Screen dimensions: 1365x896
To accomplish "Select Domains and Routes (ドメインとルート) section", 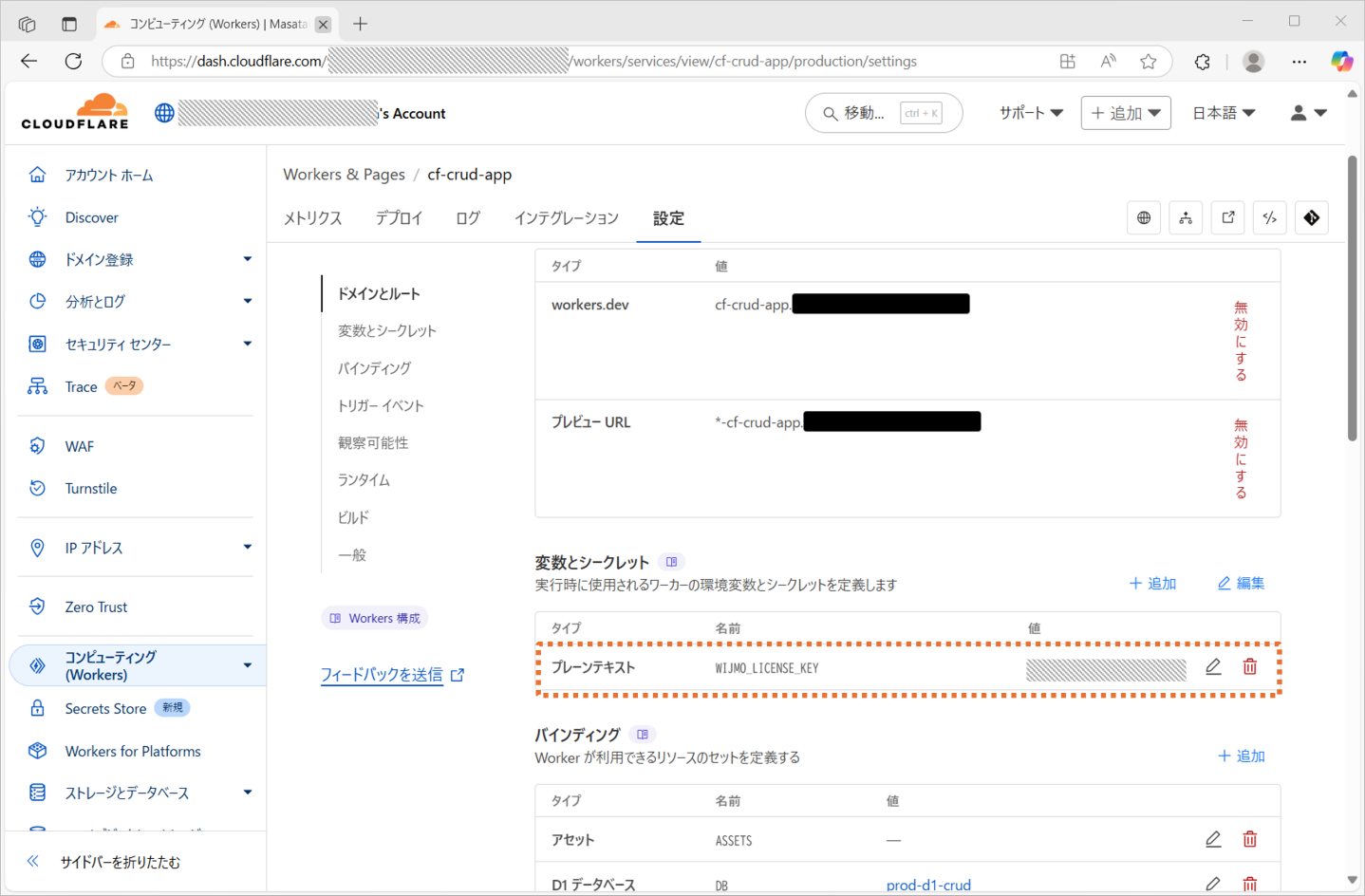I will pyautogui.click(x=379, y=294).
